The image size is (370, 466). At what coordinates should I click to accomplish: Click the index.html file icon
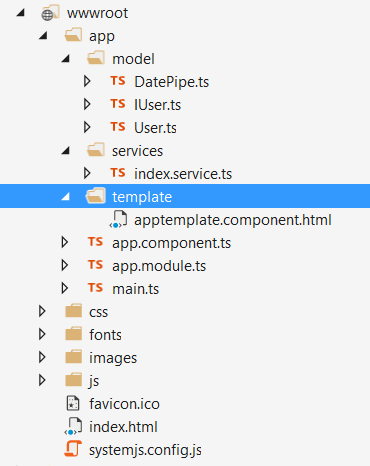73,426
